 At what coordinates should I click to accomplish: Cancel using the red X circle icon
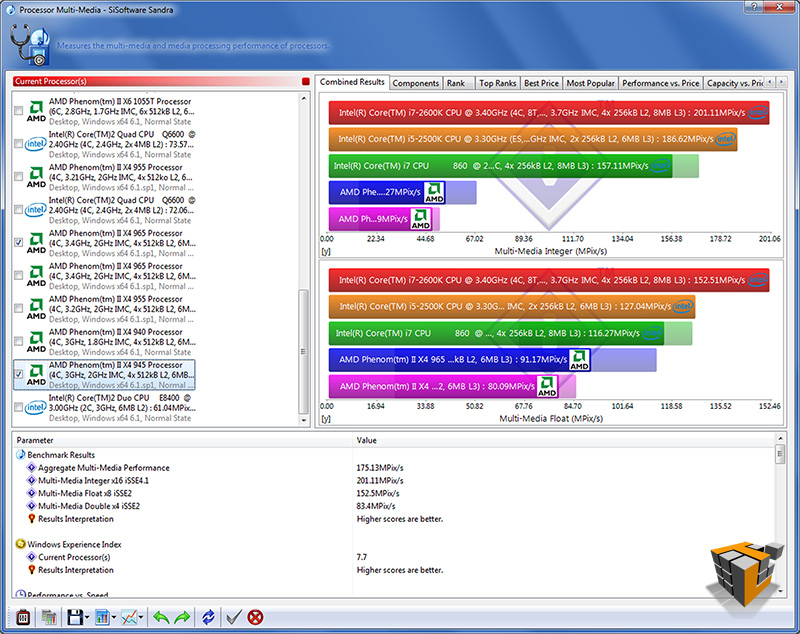click(x=255, y=618)
